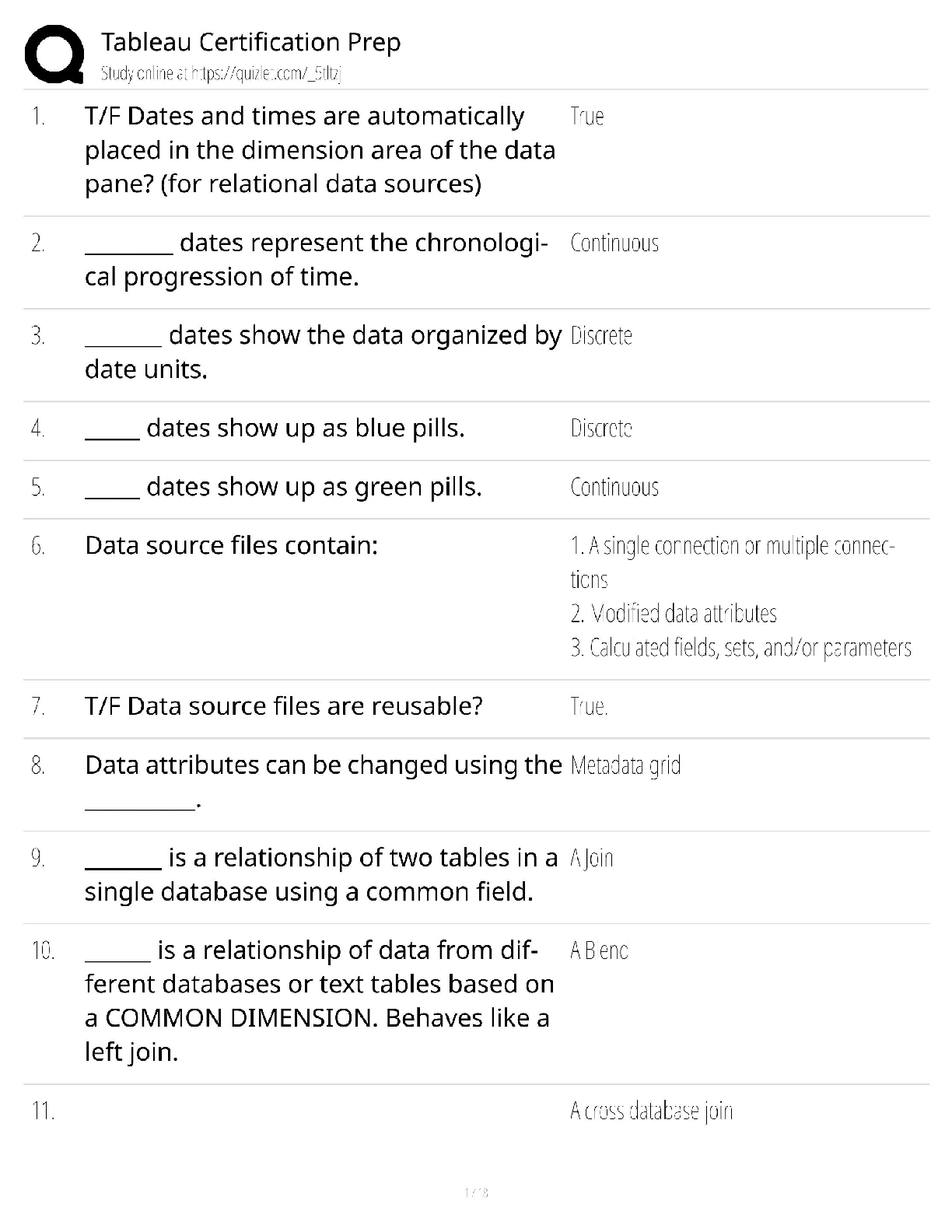This screenshot has height=1232, width=952.
Task: Click the 'A Join' answer text
Action: click(x=592, y=859)
